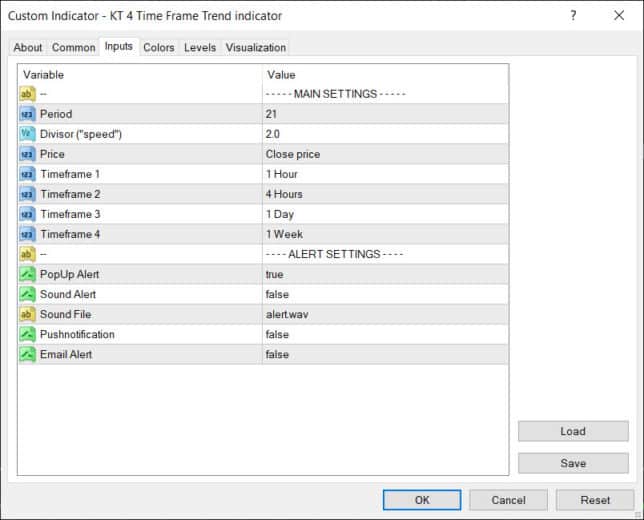Select the Timeframe 3 variable name

pos(70,214)
